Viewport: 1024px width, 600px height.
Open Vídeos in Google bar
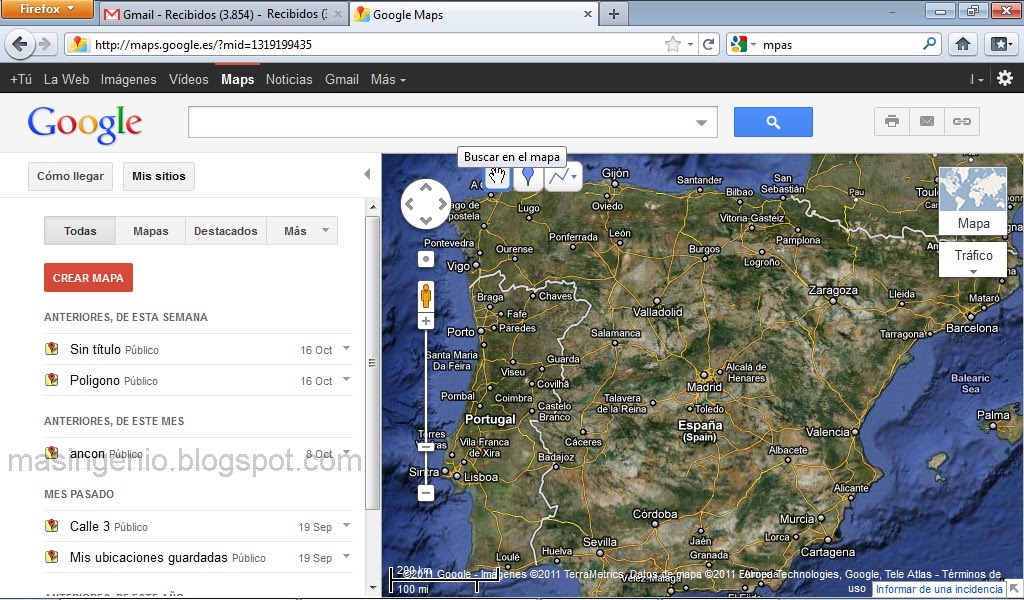click(189, 79)
